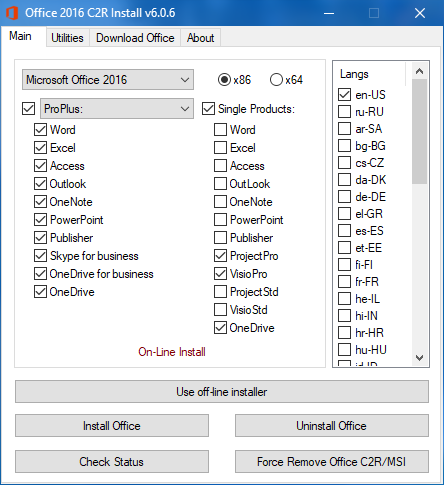
Task: Select the Main tab
Action: click(20, 36)
